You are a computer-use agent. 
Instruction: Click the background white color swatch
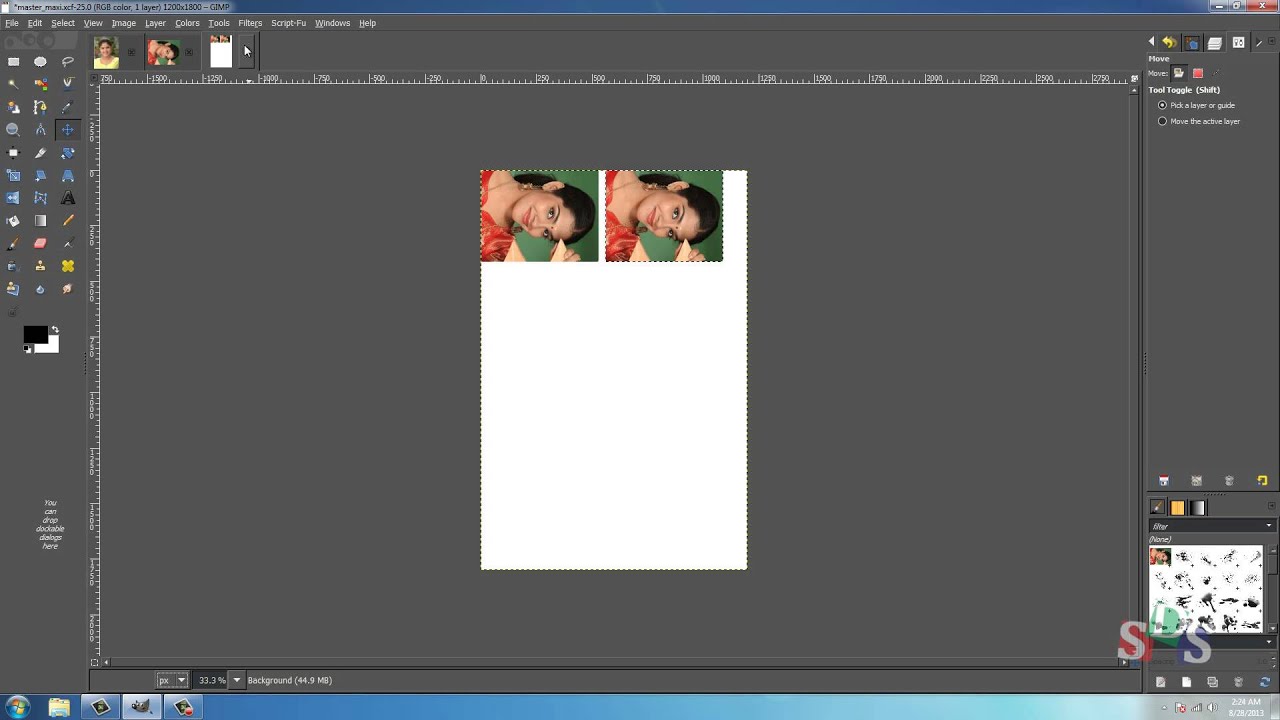52,347
